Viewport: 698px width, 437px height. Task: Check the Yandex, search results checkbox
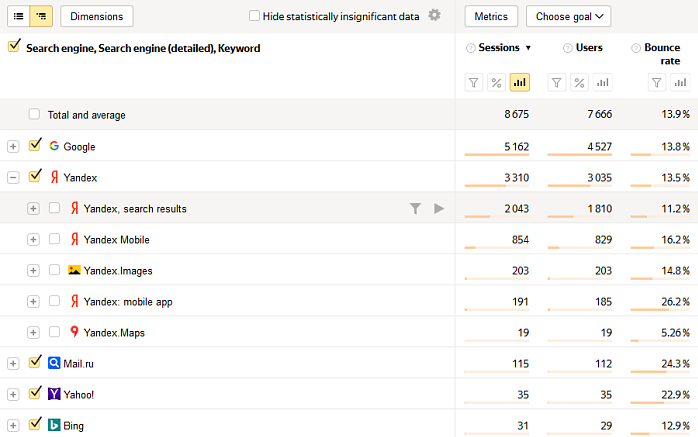coord(54,208)
